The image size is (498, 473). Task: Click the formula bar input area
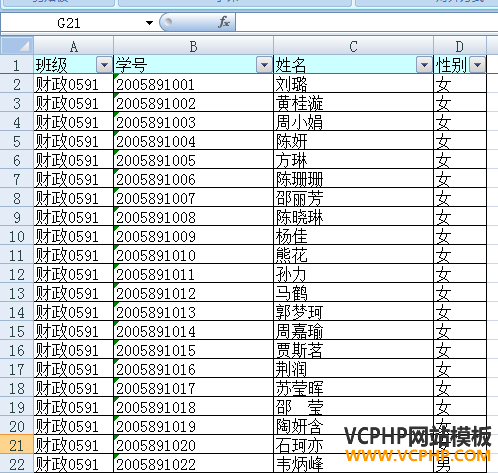pos(367,23)
